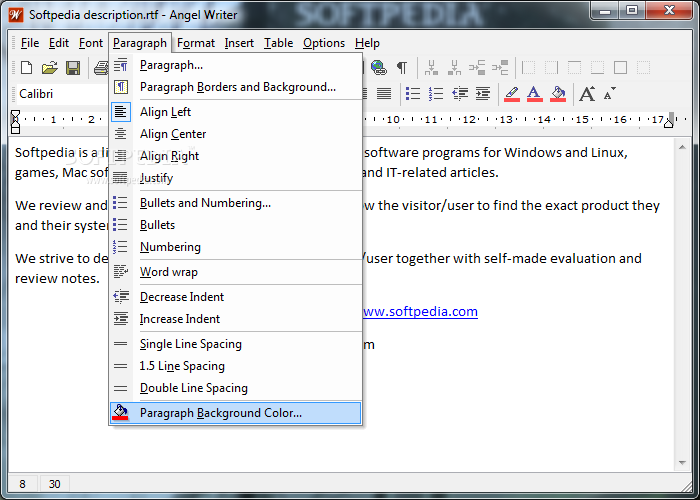
Task: Click the scrollbar up arrow
Action: click(682, 148)
